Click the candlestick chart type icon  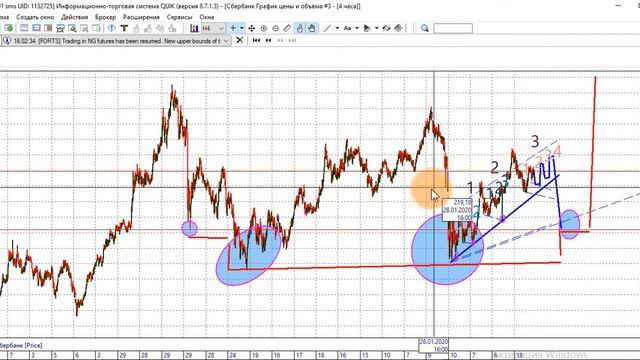[194, 28]
